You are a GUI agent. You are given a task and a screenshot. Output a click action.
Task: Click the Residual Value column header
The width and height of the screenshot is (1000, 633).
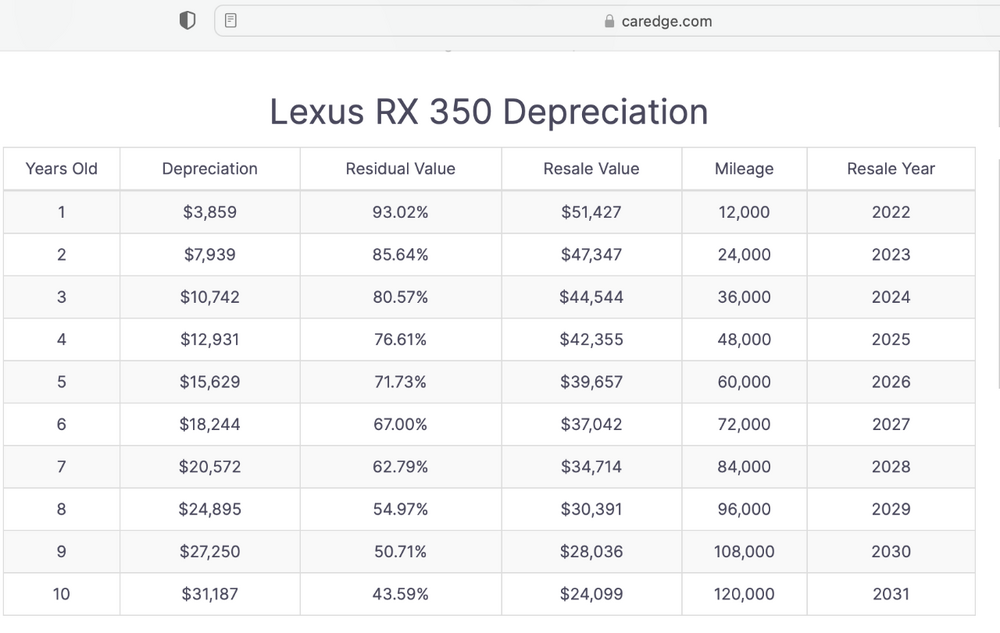pos(400,169)
